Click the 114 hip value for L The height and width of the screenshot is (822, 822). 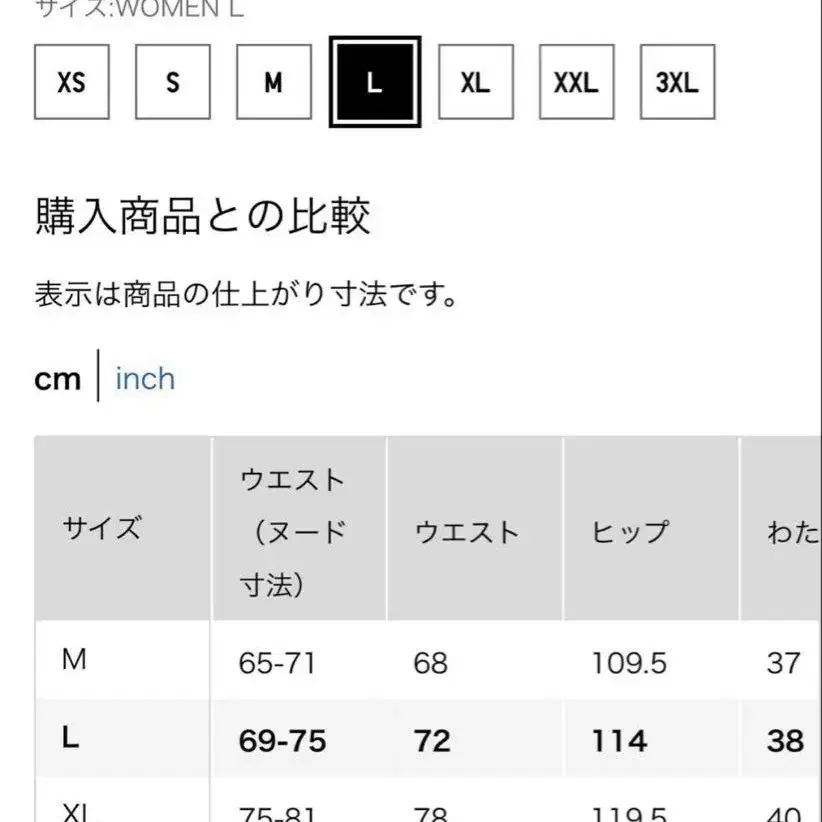tap(619, 741)
